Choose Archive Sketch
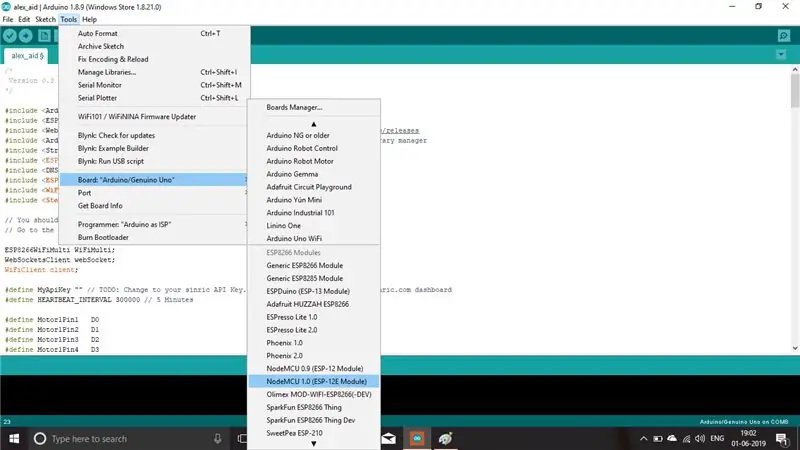This screenshot has width=800, height=450. 154,46
